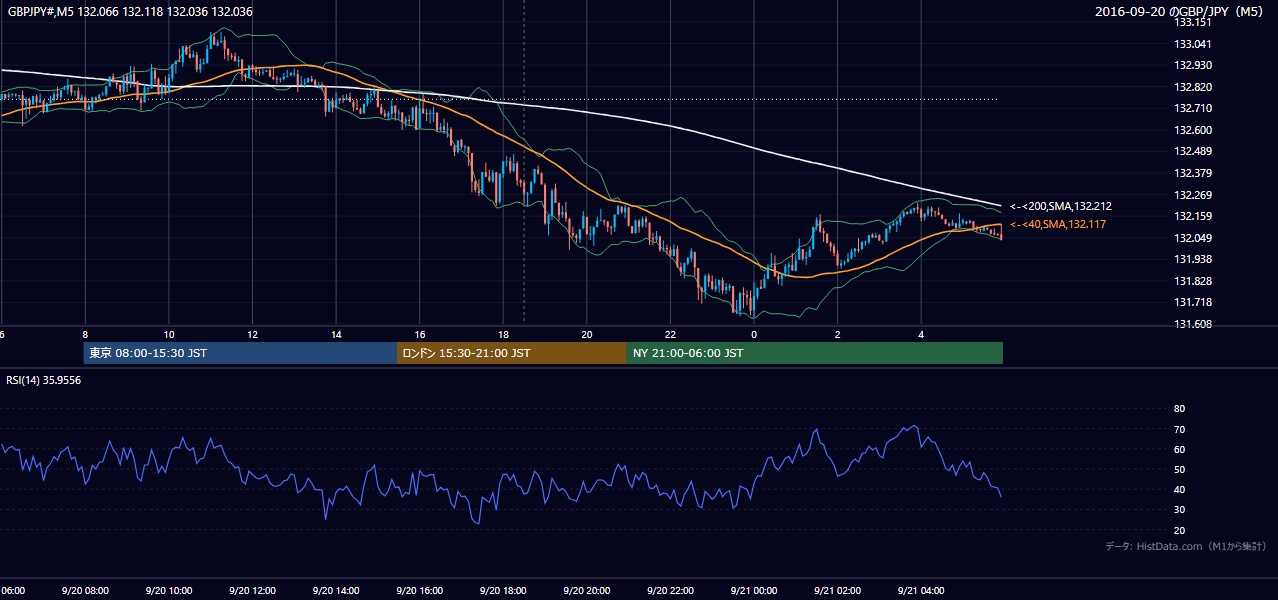Viewport: 1278px width, 600px height.
Task: Click price axis value 132.159
Action: coord(1192,216)
